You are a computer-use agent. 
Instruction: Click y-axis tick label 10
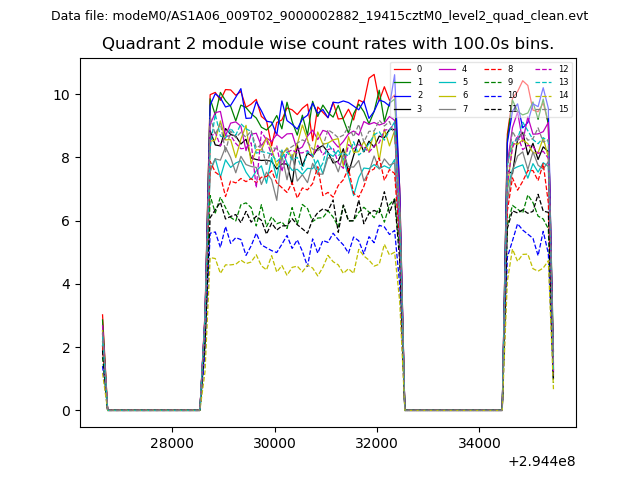coord(62,95)
